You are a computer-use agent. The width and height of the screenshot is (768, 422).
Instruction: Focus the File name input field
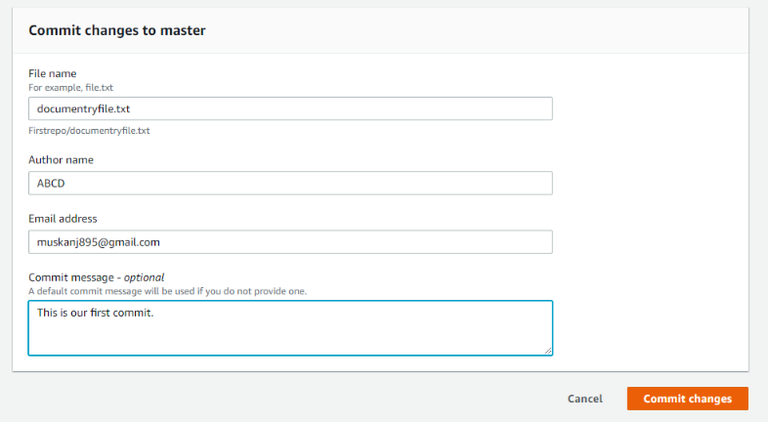[400, 108]
